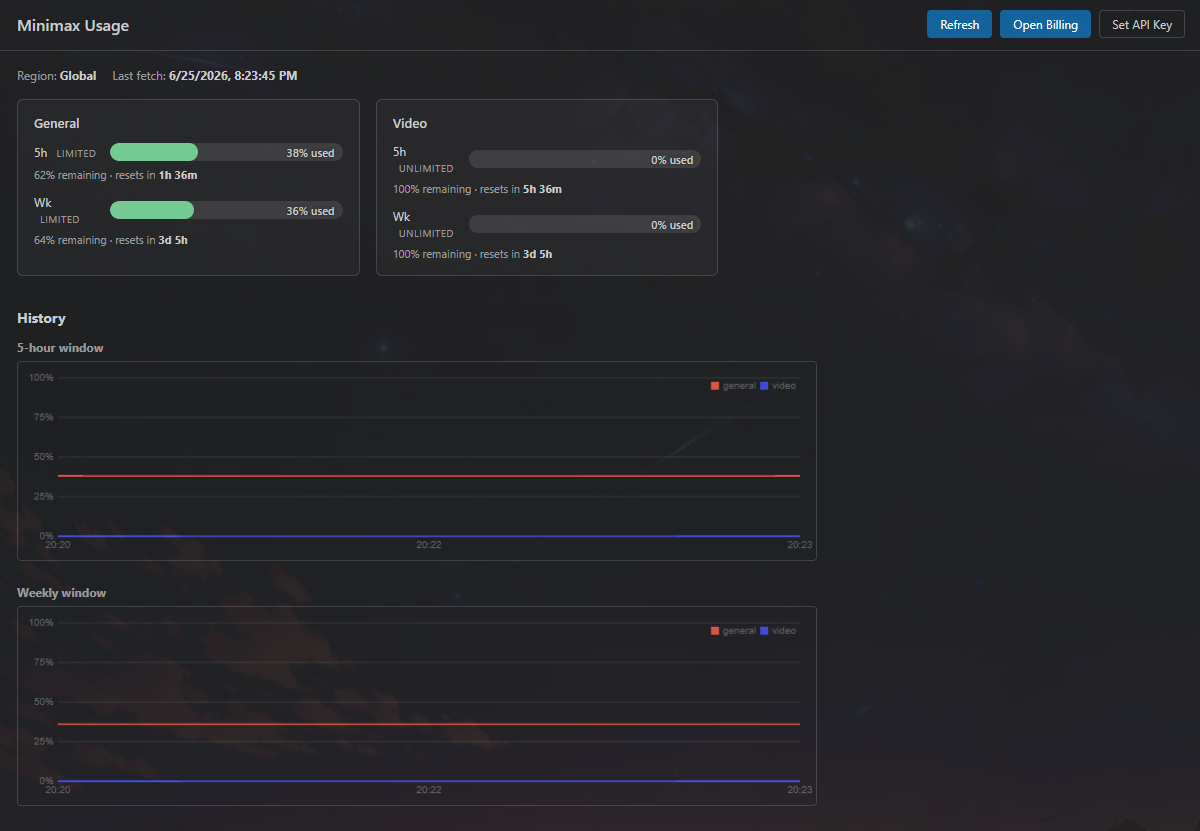Click 20:20 axis label in 5-hour chart

pyautogui.click(x=58, y=545)
